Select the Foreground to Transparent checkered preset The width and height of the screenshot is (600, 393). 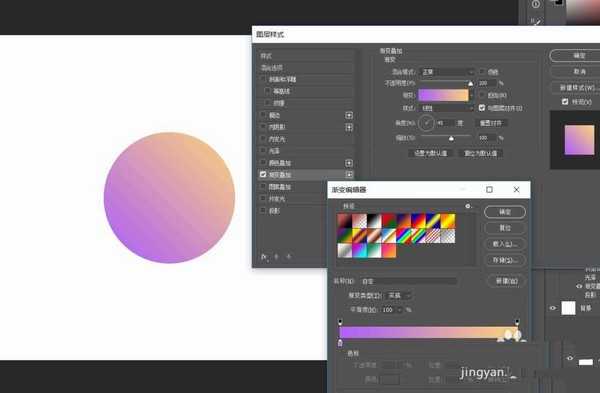tap(359, 221)
